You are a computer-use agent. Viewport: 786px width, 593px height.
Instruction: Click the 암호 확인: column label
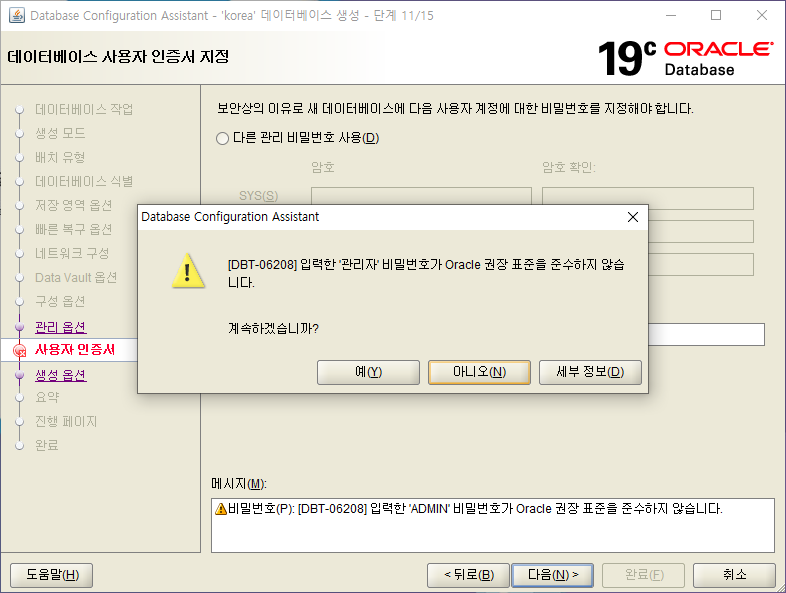(x=569, y=167)
